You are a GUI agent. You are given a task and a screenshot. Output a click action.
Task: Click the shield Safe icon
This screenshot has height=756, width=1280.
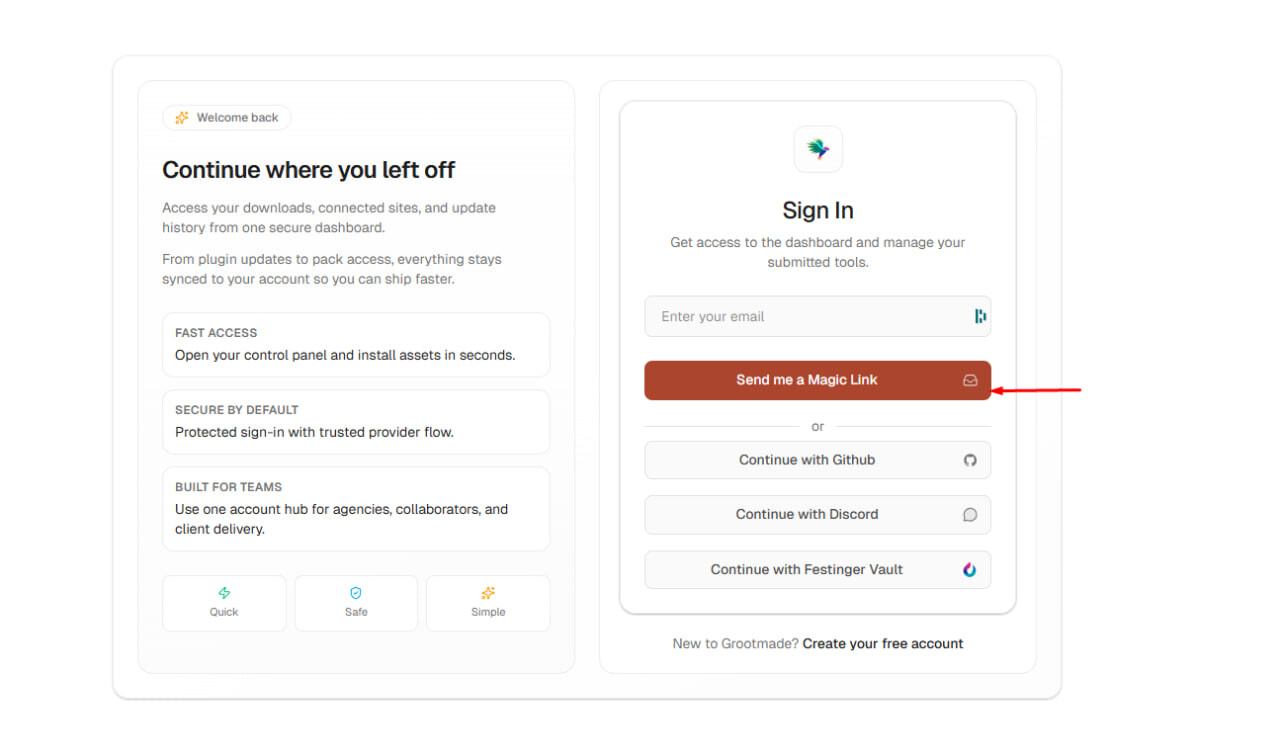point(356,593)
